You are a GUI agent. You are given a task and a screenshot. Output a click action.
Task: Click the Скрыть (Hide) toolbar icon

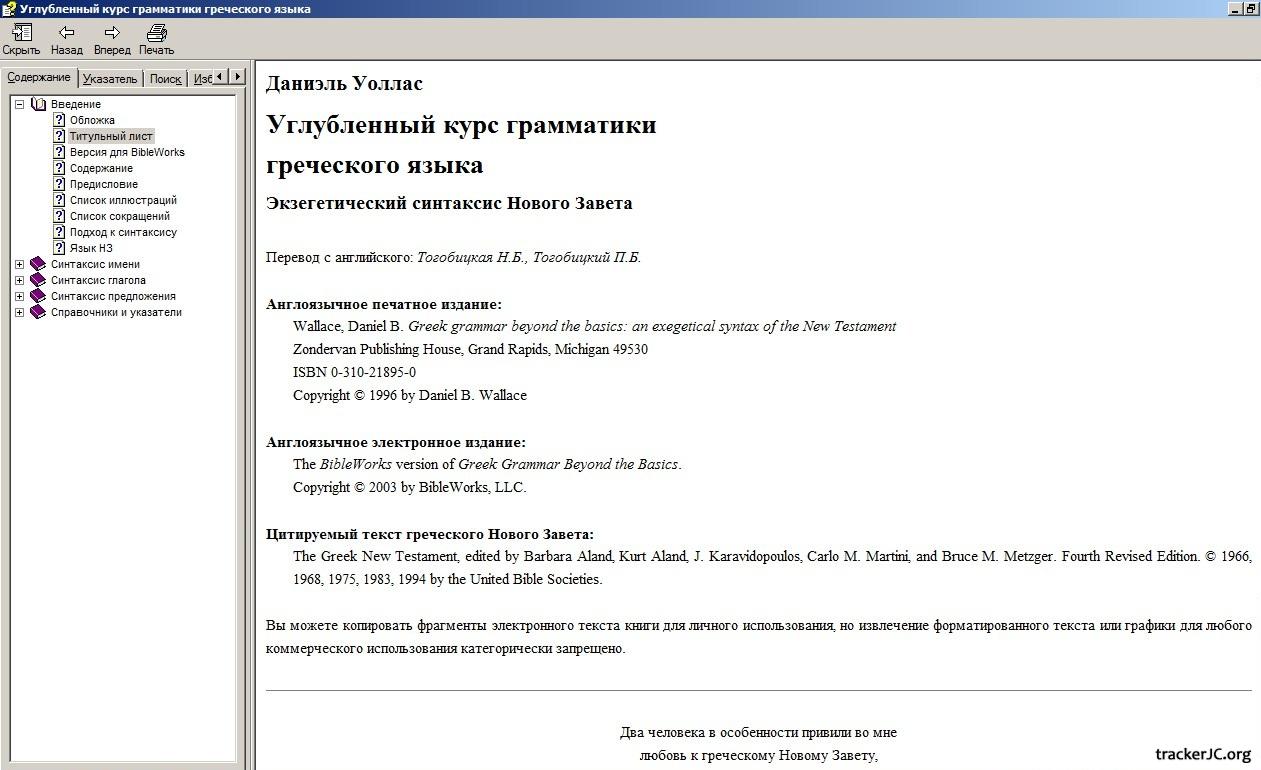[20, 32]
